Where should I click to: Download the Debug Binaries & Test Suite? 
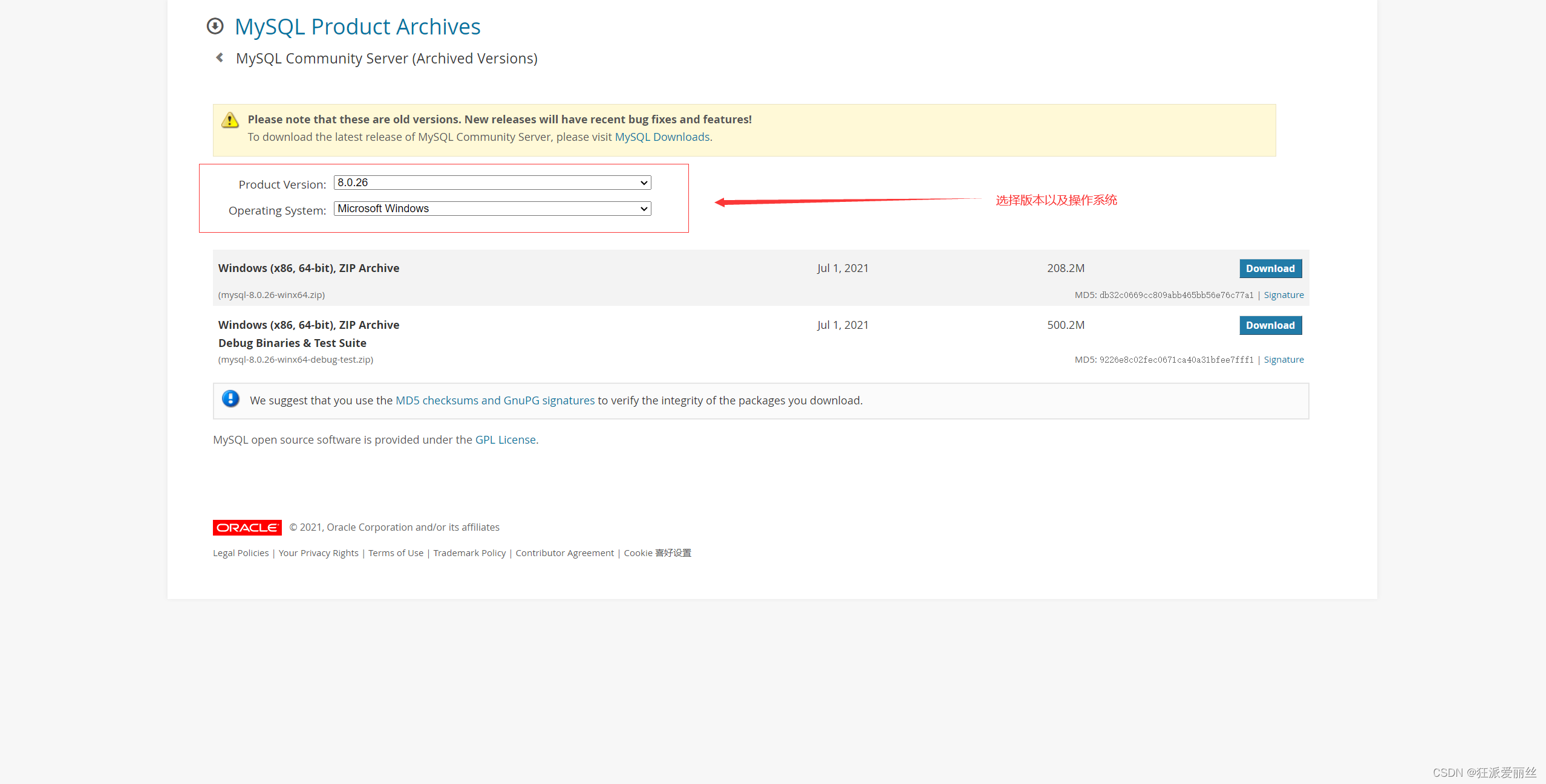(x=1270, y=325)
